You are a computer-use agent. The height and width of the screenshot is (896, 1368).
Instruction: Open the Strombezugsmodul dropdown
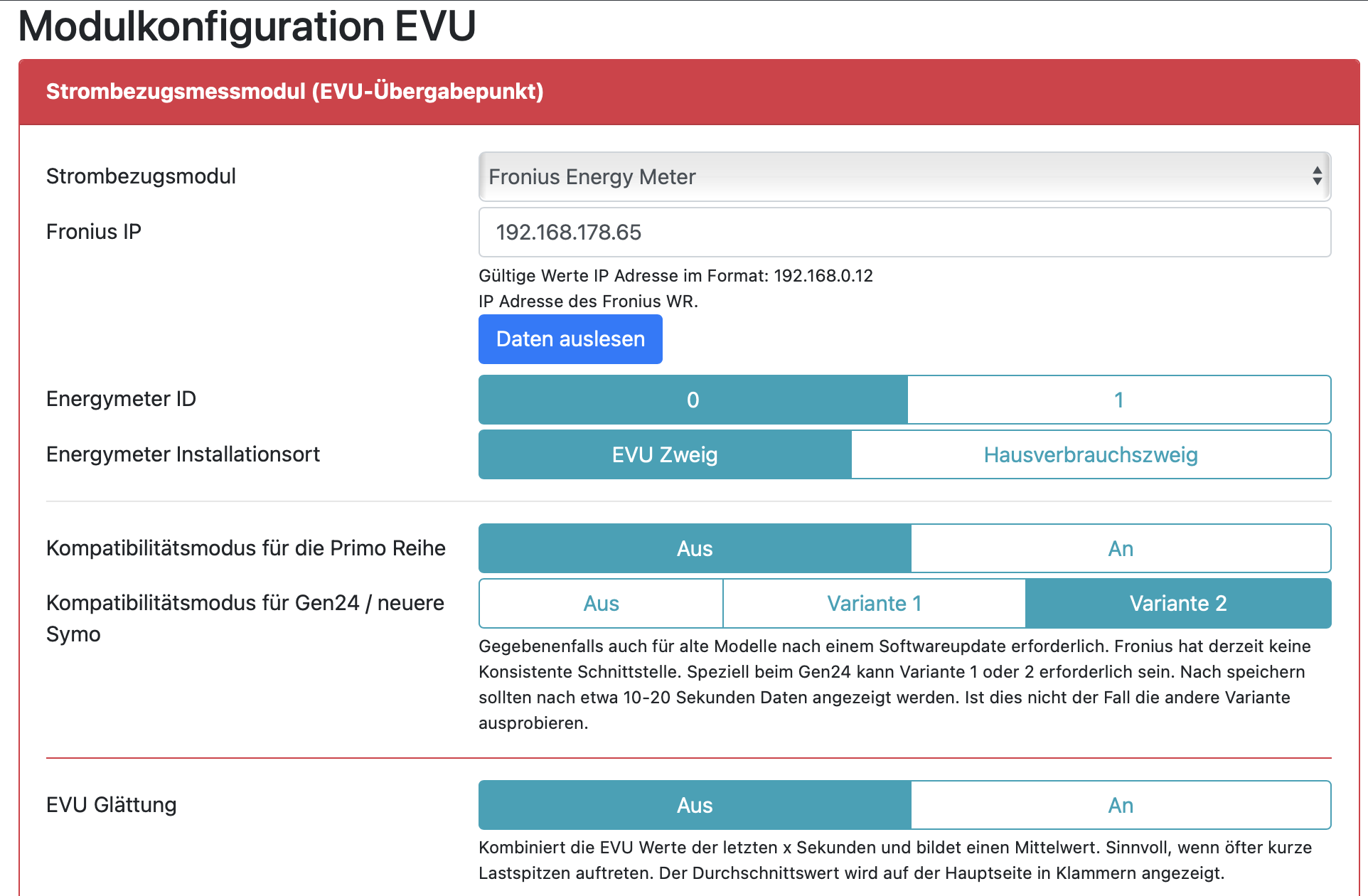pyautogui.click(x=903, y=176)
